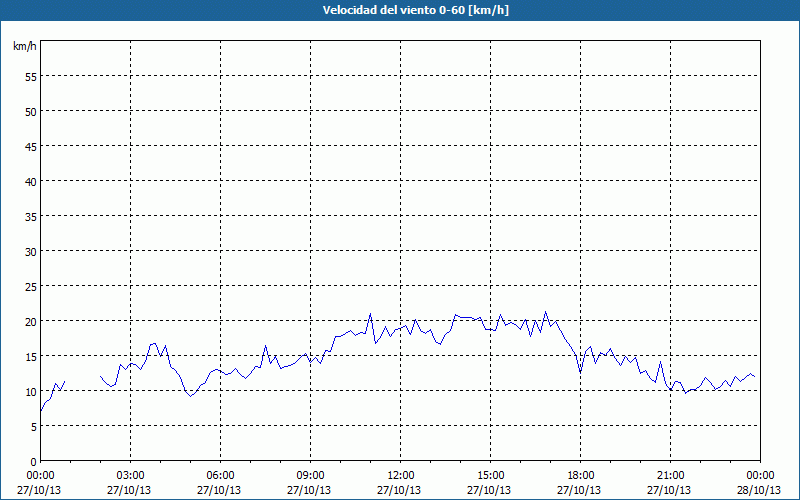Click the 'km/h' unit label on the y-axis
Image resolution: width=800 pixels, height=500 pixels.
click(x=24, y=46)
